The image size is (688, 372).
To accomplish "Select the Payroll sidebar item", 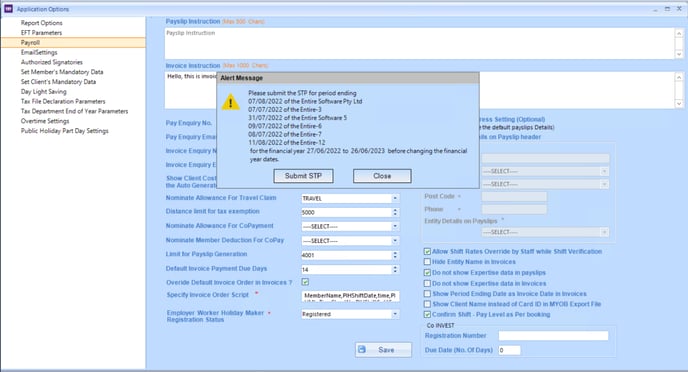I will 73,43.
